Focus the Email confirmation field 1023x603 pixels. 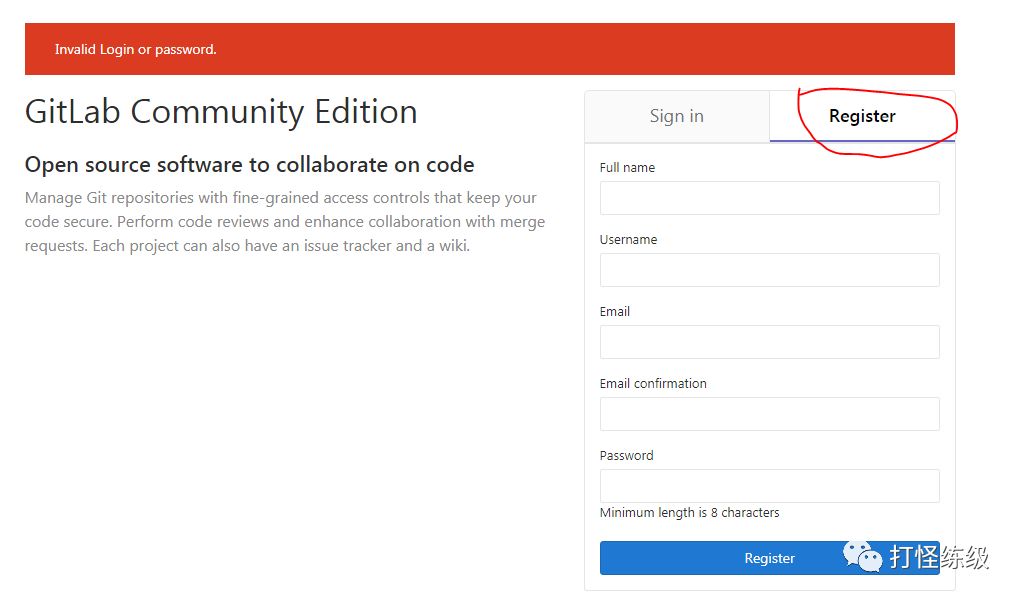pos(769,414)
